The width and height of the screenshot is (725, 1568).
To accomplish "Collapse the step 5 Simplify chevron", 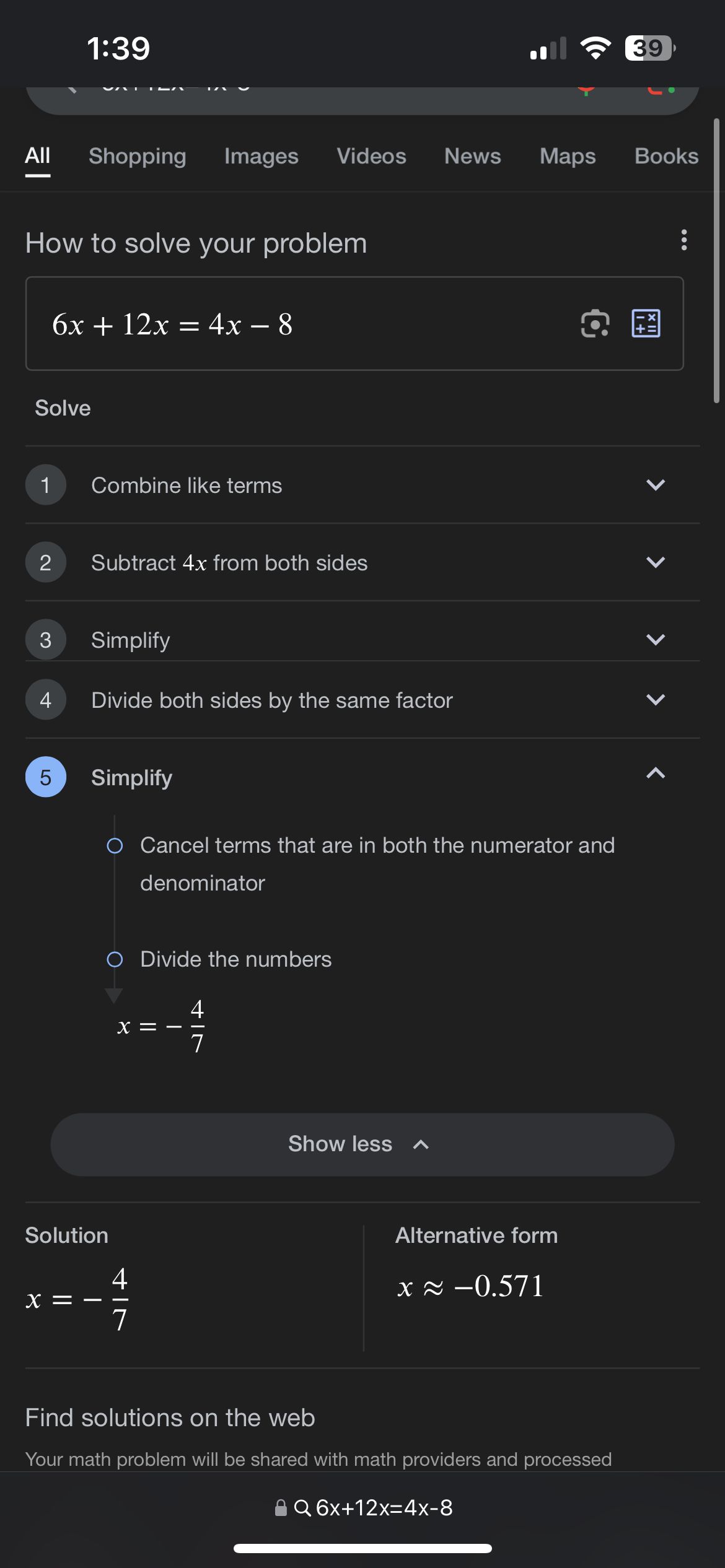I will click(655, 773).
